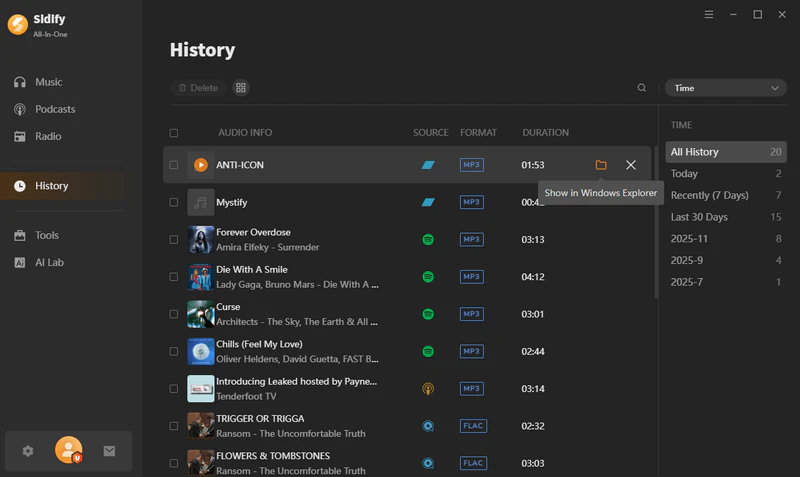Remove ANTI-ICON with the X icon
Viewport: 800px width, 477px height.
pos(631,165)
